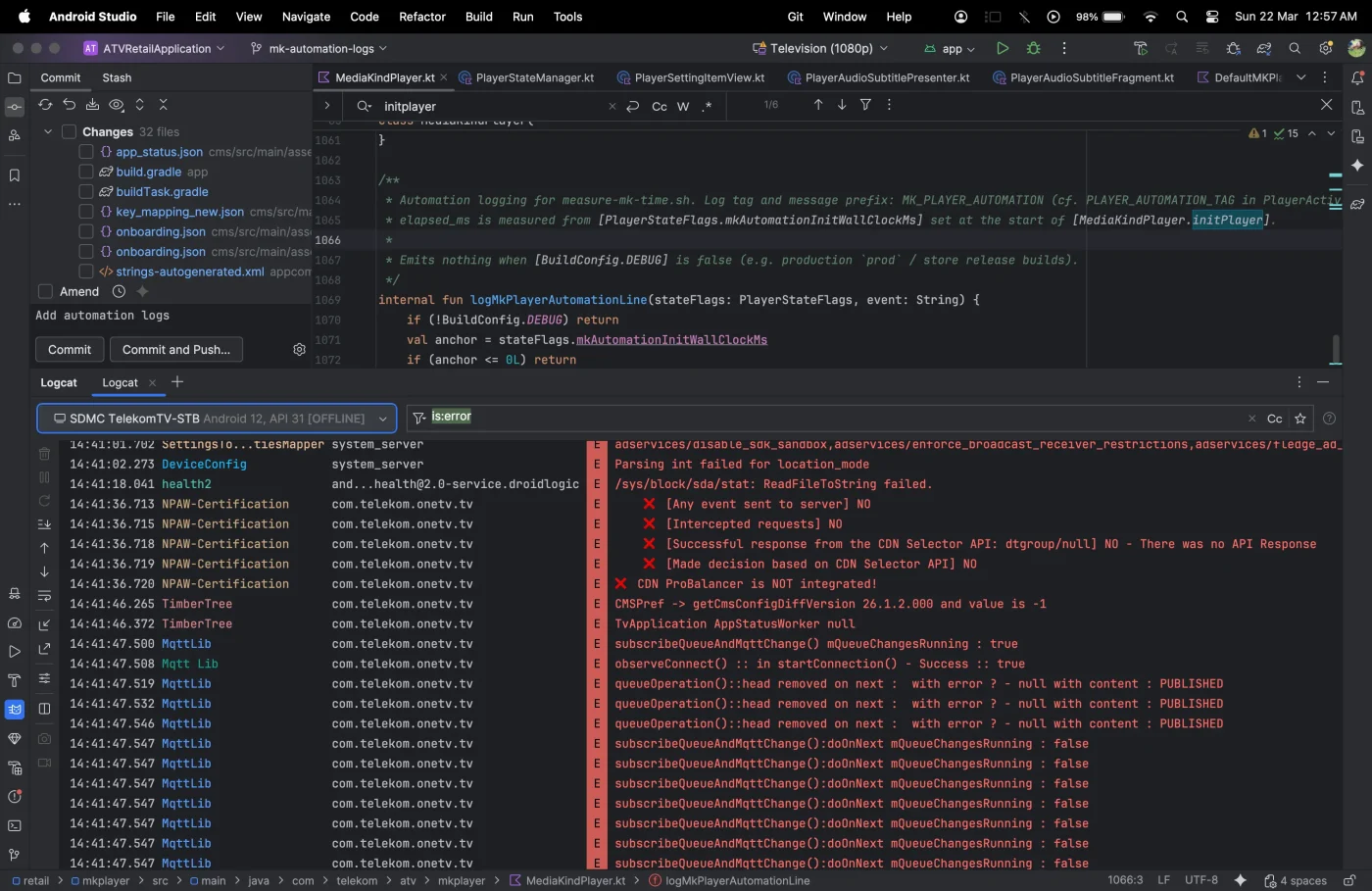Click the editor vertical scrollbar thumb

click(x=1335, y=348)
